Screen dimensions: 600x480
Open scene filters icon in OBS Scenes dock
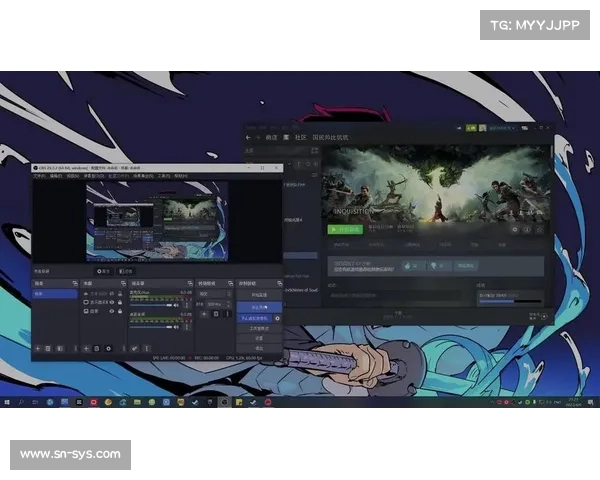[60, 348]
